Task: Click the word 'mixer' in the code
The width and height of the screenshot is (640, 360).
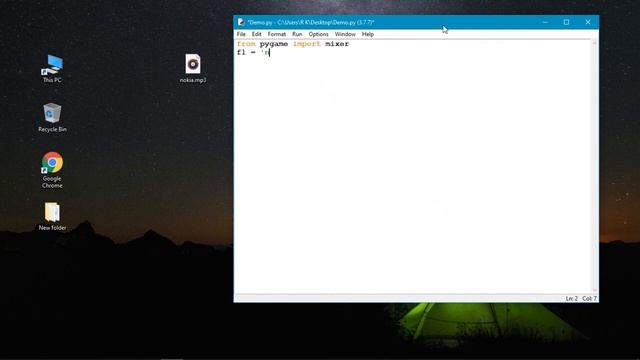Action: [337, 44]
